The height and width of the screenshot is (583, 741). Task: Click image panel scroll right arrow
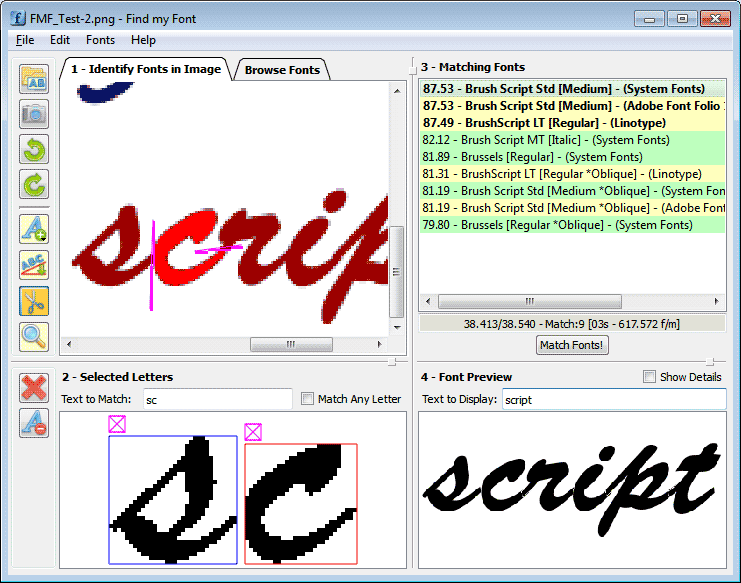tap(379, 344)
